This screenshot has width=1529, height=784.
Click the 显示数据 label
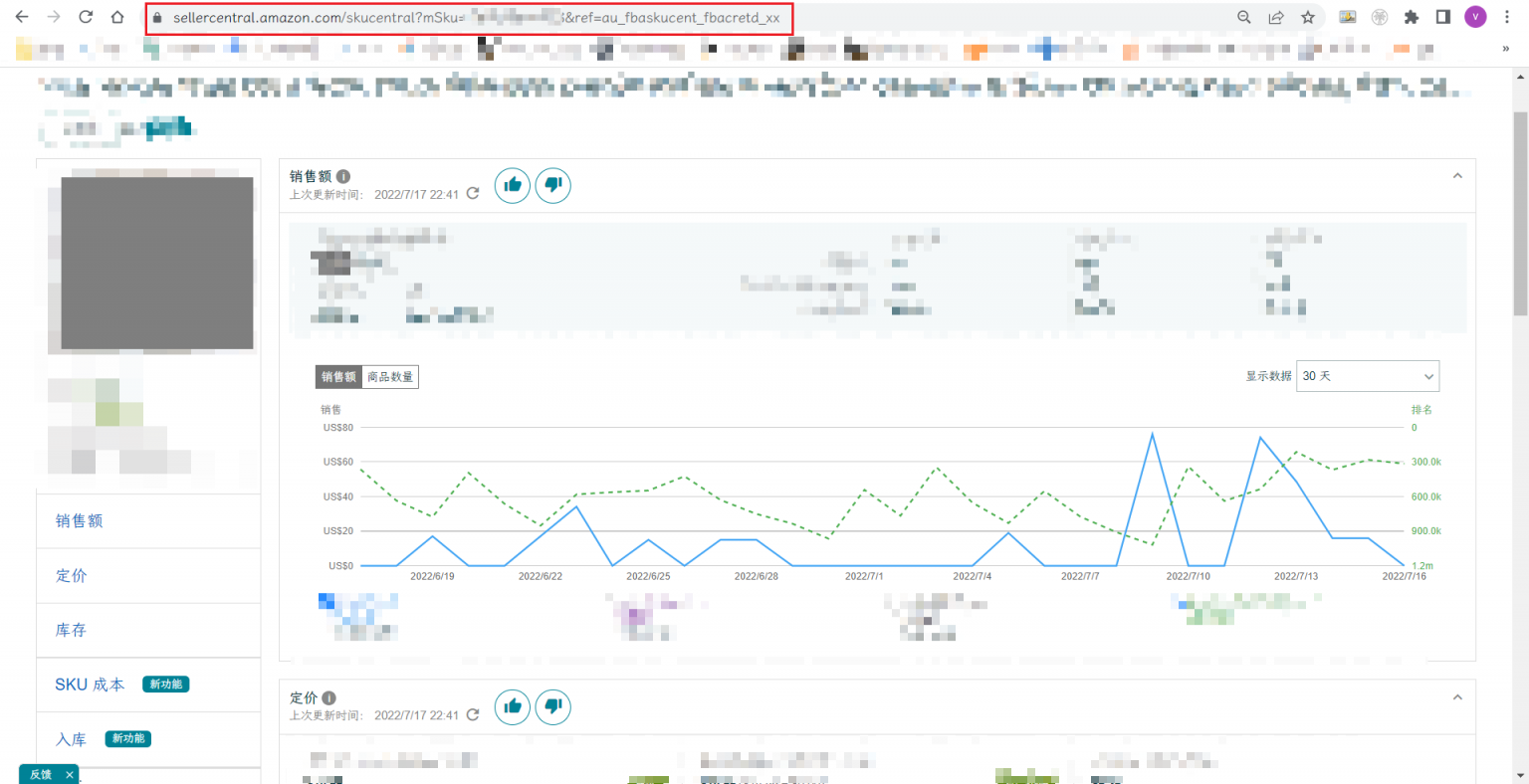point(1268,376)
